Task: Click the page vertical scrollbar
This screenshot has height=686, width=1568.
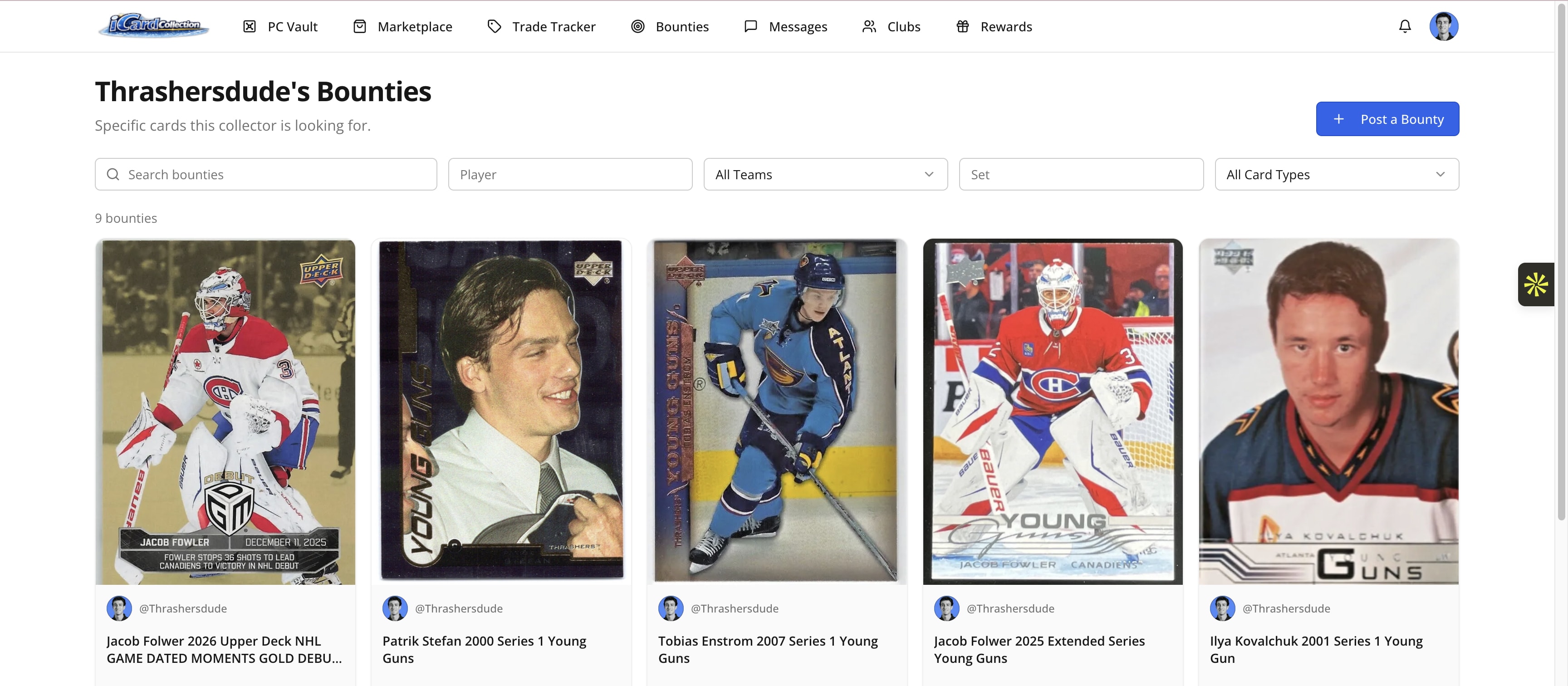Action: (x=1561, y=262)
